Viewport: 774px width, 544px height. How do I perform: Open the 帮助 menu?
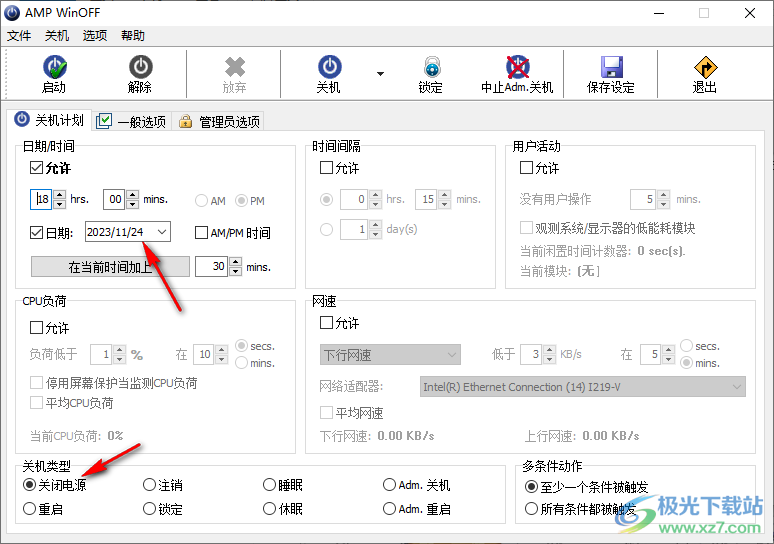[x=133, y=36]
